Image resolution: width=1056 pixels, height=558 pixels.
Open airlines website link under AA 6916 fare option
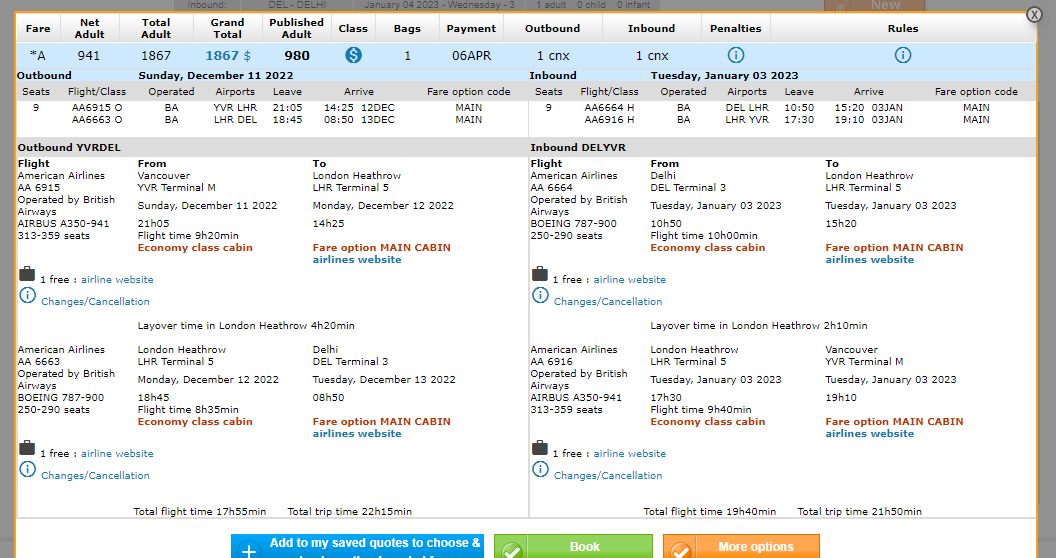pyautogui.click(x=869, y=434)
